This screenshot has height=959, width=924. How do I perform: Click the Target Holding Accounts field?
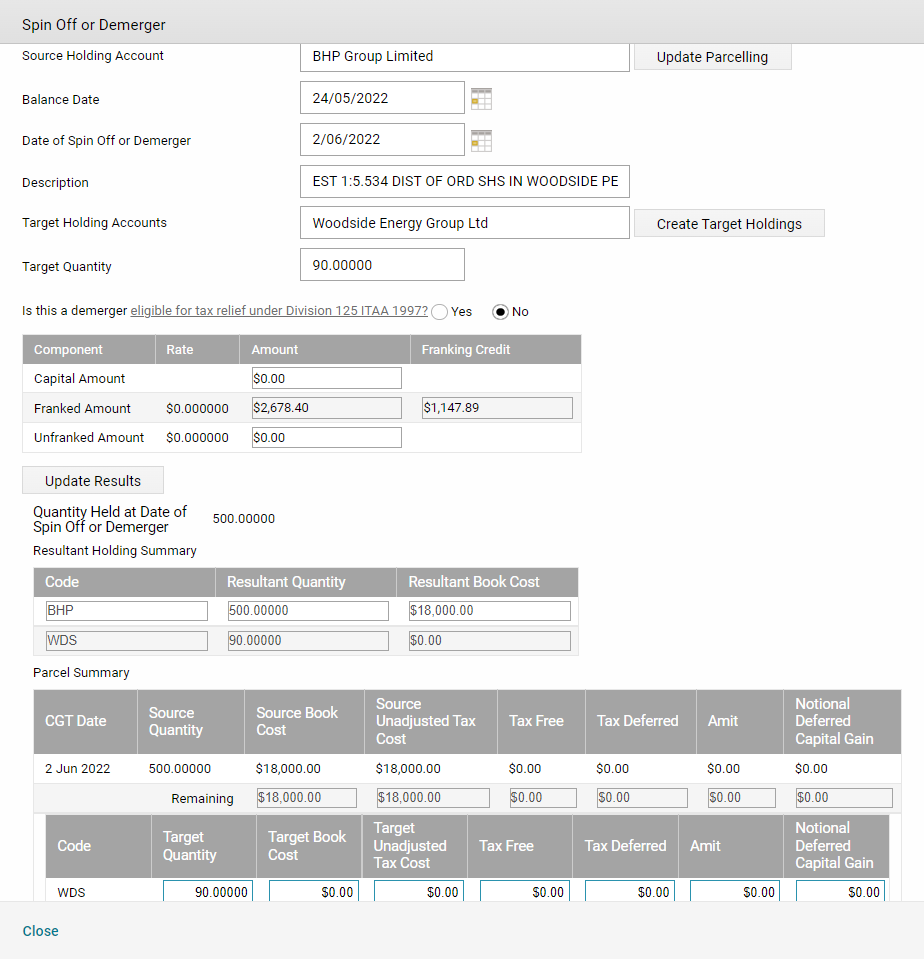pyautogui.click(x=465, y=223)
